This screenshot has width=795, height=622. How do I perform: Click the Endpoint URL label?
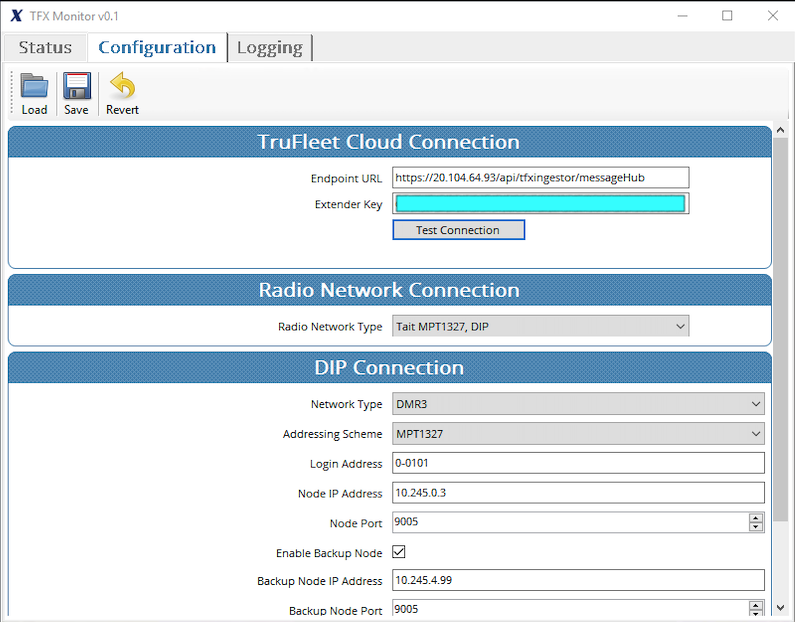click(x=346, y=178)
